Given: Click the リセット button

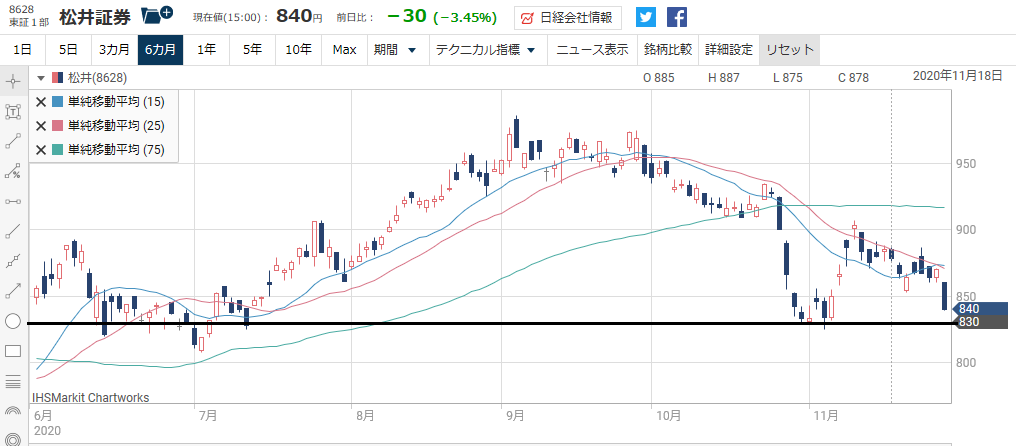Looking at the screenshot, I should click(x=789, y=50).
